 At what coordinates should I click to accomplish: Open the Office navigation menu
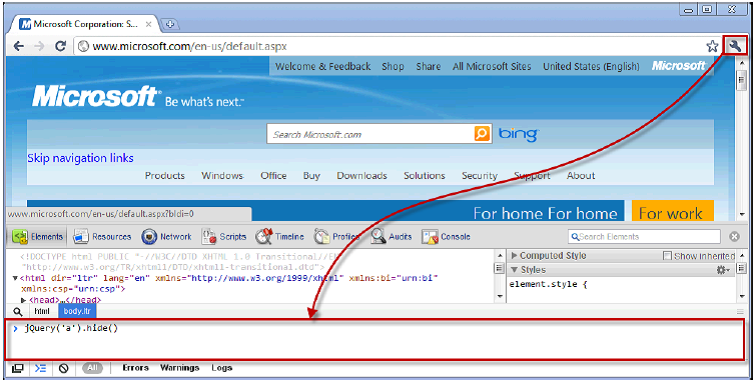pos(273,176)
